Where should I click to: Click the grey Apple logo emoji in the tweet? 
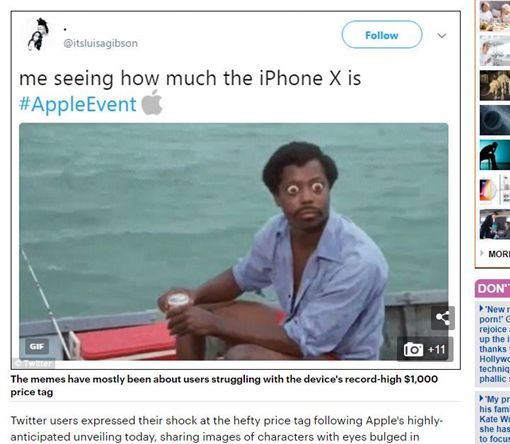[x=152, y=103]
